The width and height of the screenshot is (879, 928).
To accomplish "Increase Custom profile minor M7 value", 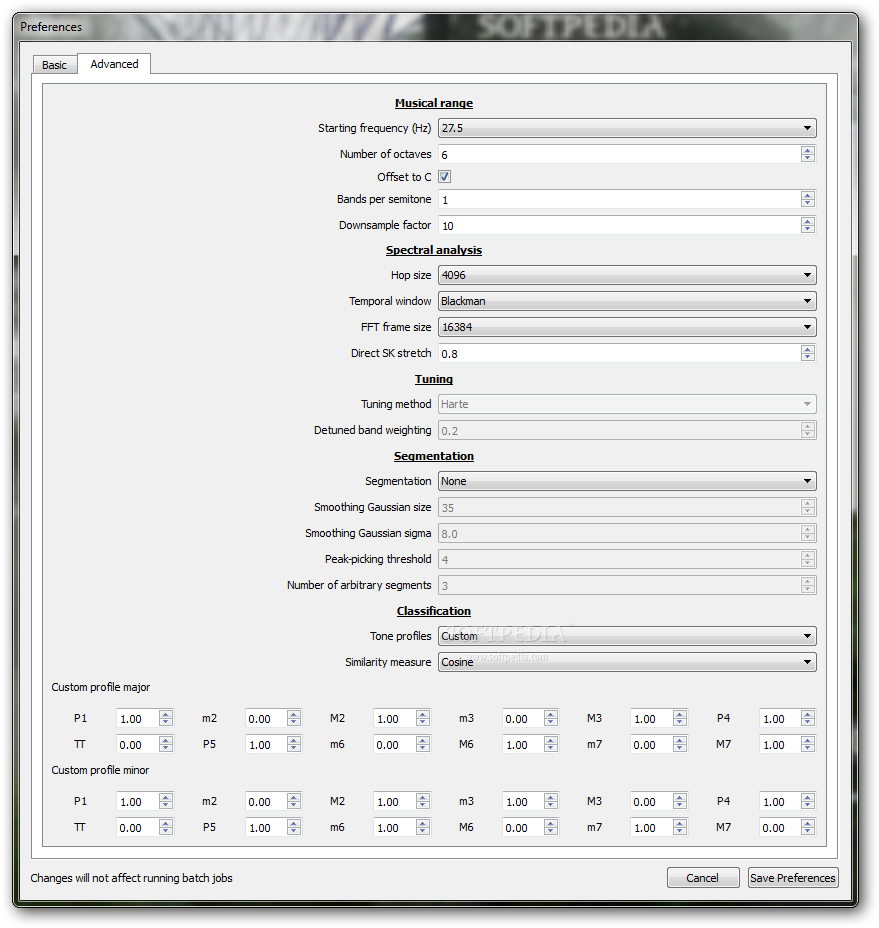I will (x=807, y=823).
